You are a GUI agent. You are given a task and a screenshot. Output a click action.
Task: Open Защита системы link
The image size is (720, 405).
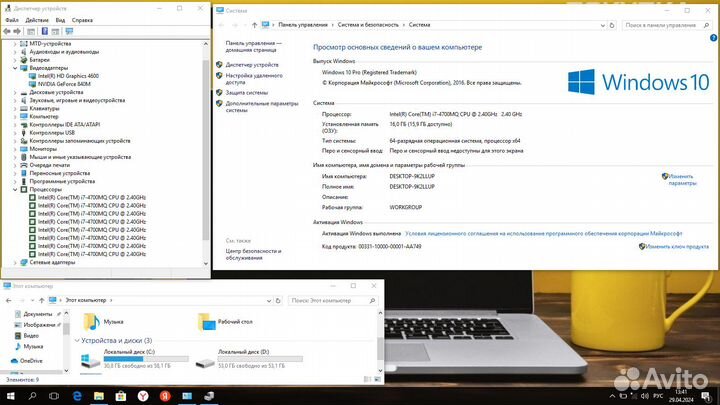point(247,93)
